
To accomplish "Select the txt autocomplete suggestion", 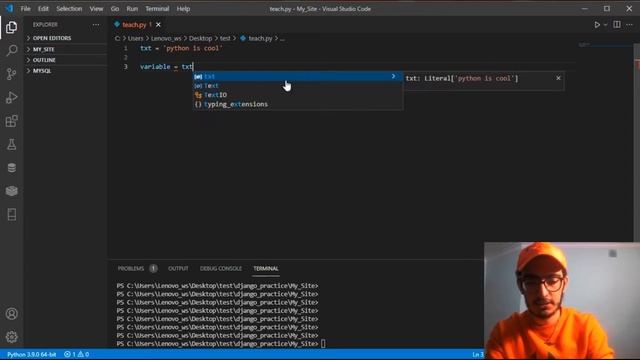I will tap(298, 76).
